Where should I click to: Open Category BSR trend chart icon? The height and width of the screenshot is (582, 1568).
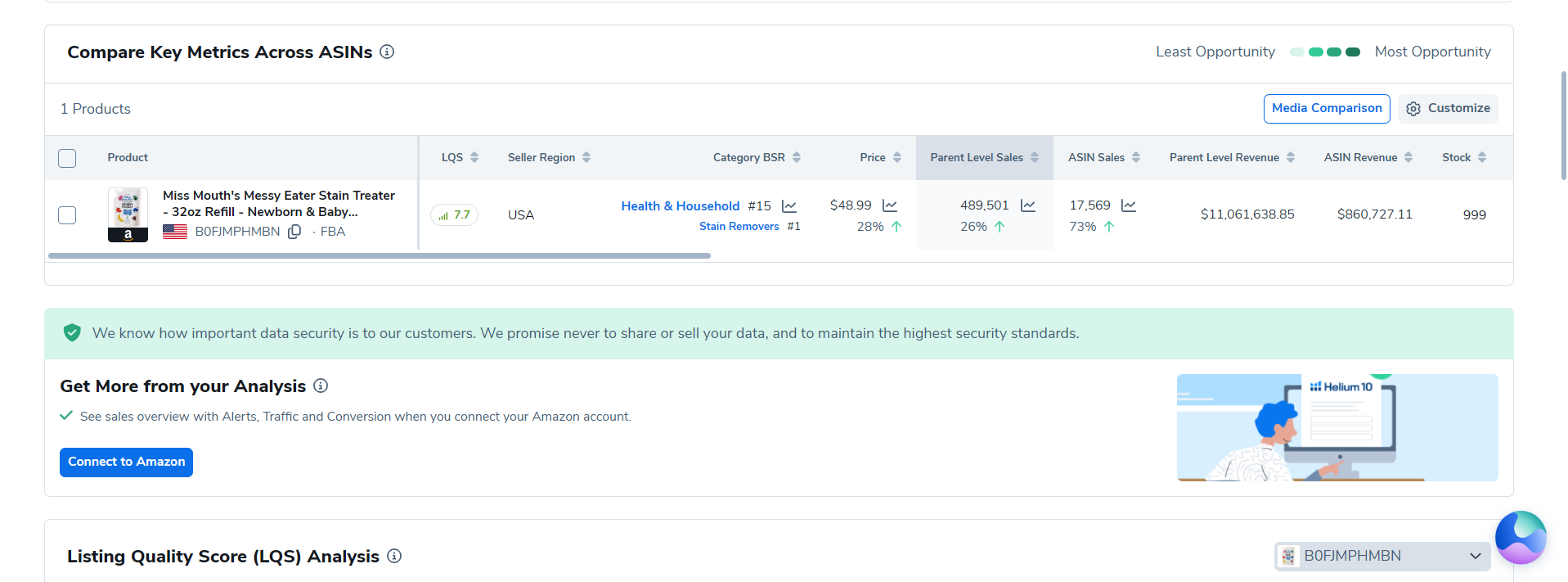point(789,206)
